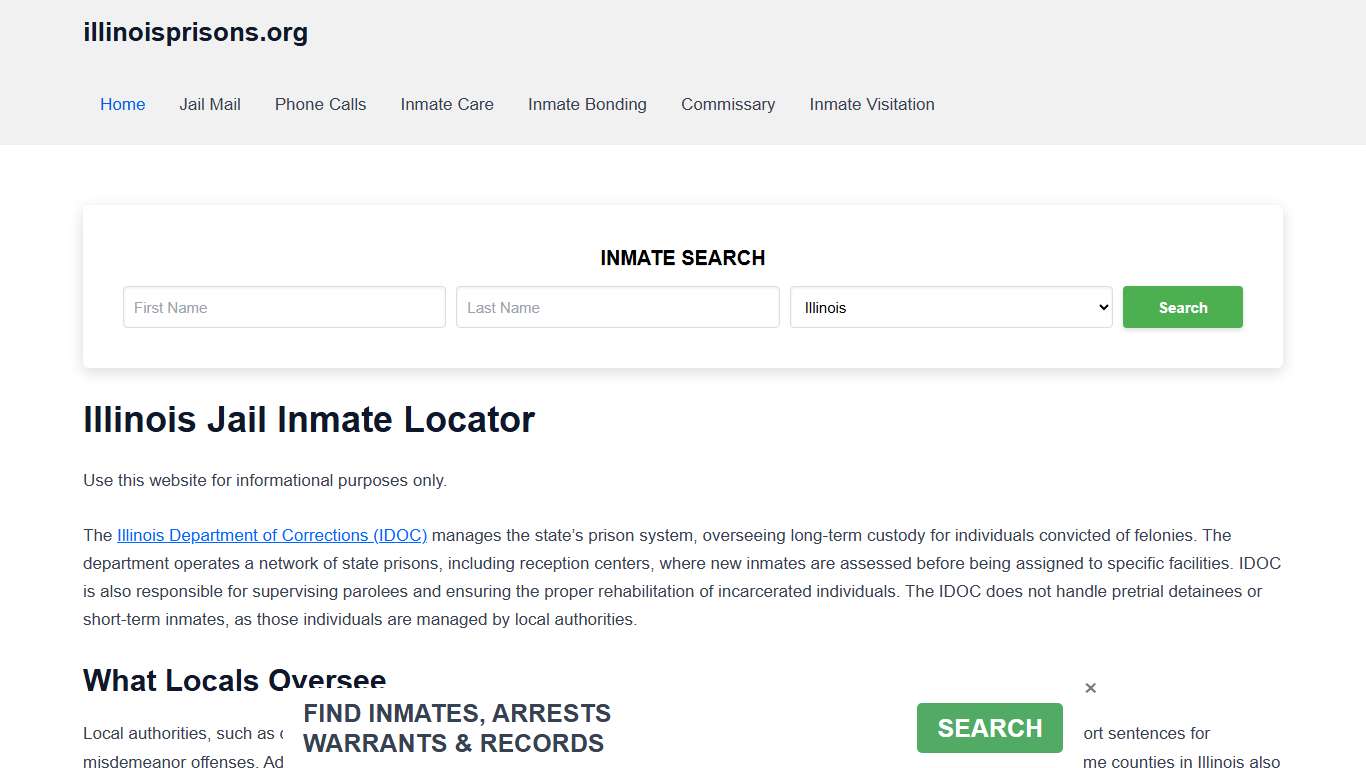This screenshot has width=1366, height=768.
Task: Click the First Name input field
Action: pos(284,307)
